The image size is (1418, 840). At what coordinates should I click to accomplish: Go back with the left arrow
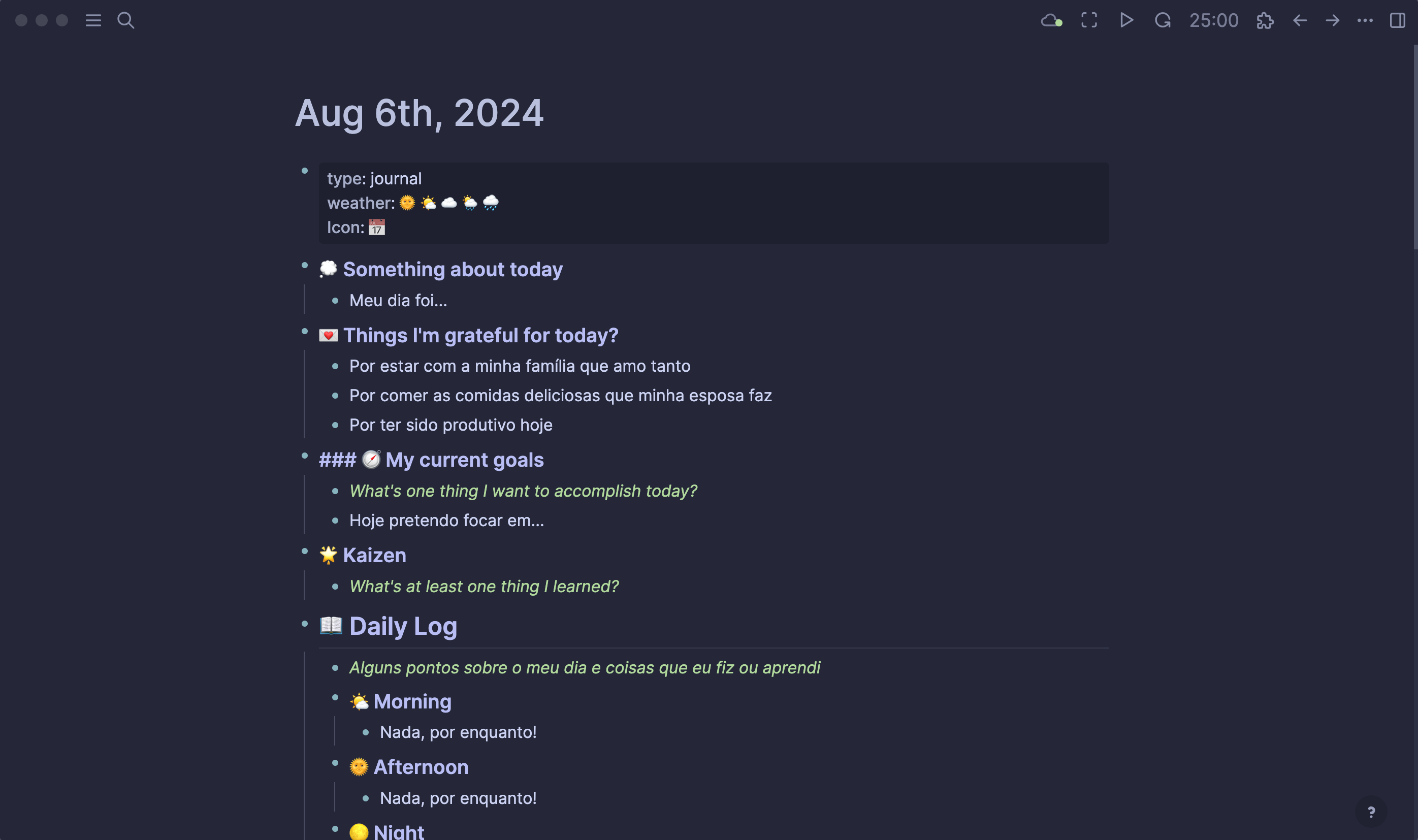[x=1300, y=20]
